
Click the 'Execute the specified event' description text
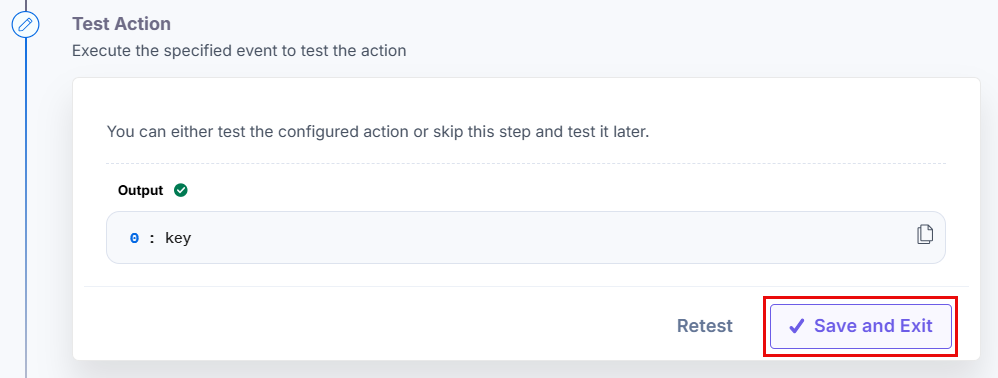click(239, 51)
